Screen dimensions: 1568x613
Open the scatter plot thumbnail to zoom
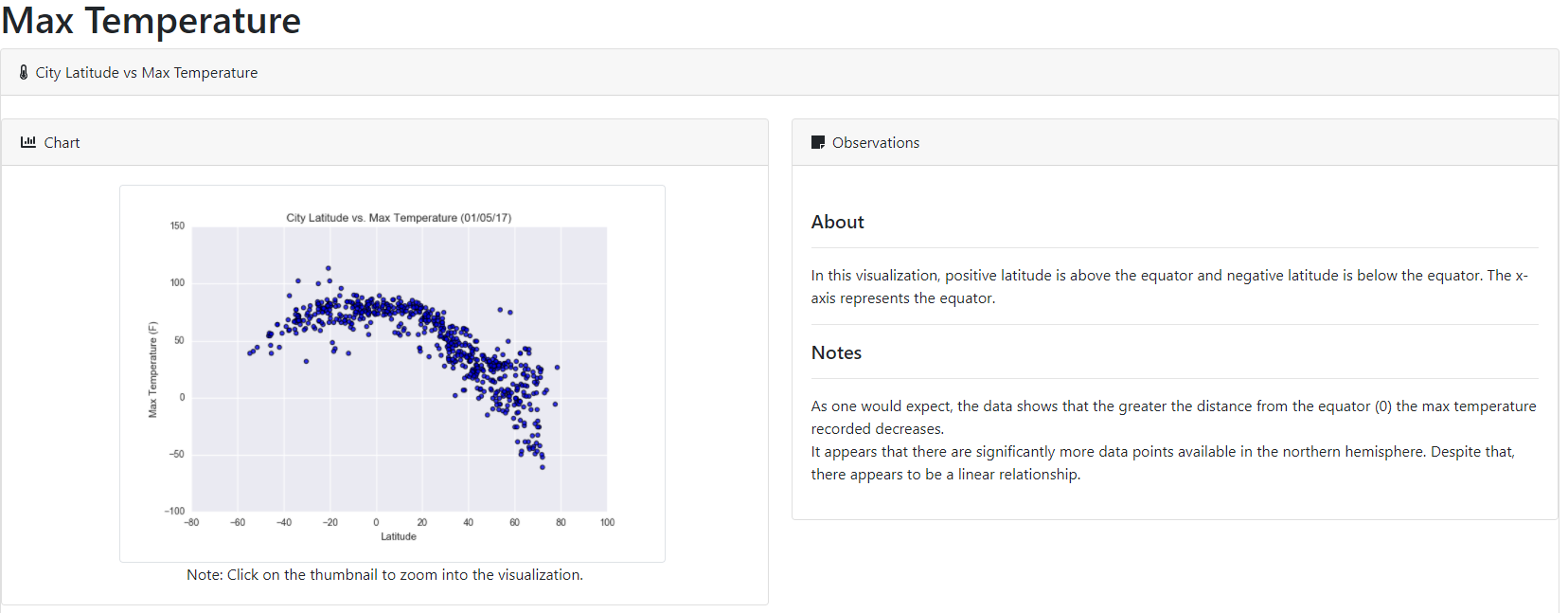pyautogui.click(x=392, y=373)
